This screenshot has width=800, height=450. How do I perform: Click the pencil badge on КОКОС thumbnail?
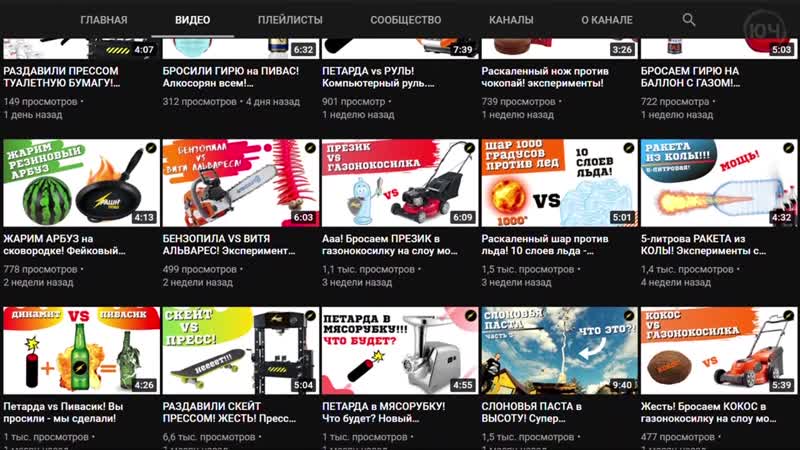[788, 316]
